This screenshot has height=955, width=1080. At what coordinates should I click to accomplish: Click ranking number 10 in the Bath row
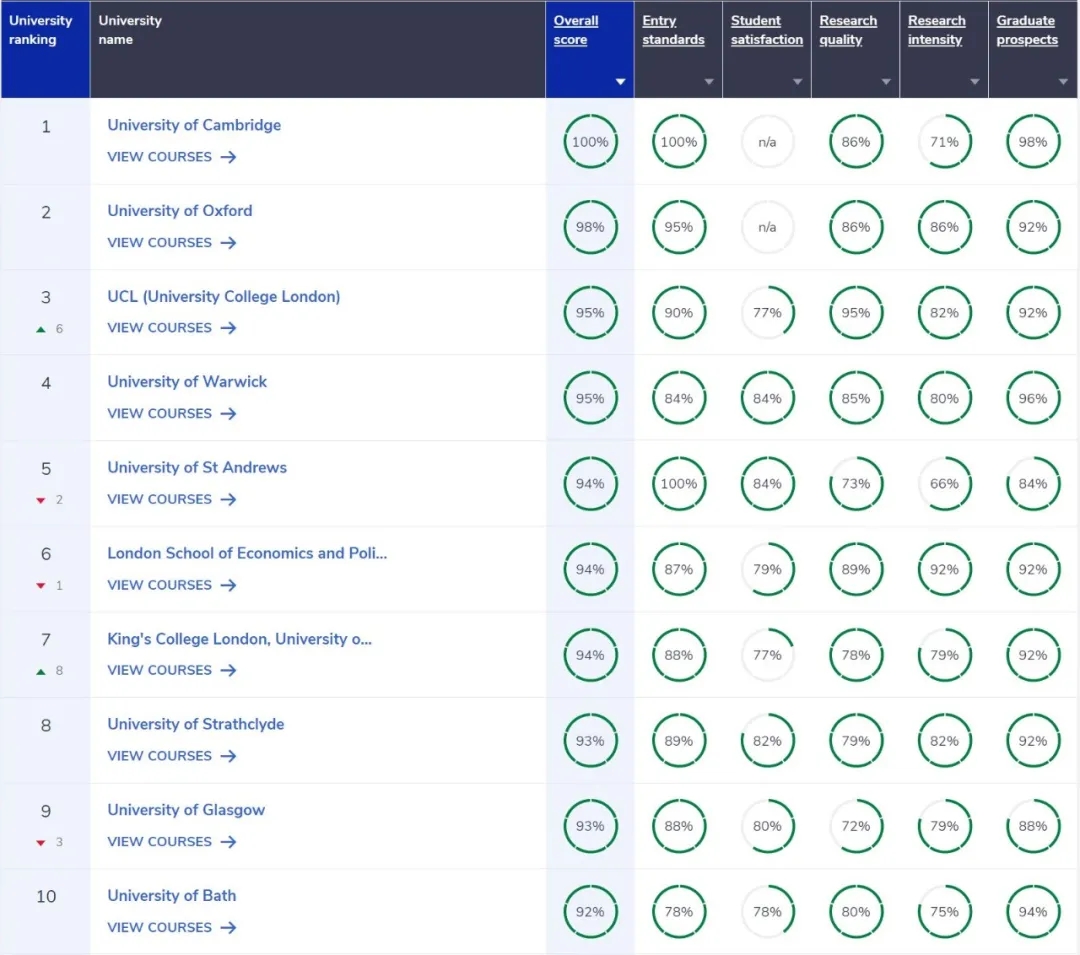pos(46,896)
